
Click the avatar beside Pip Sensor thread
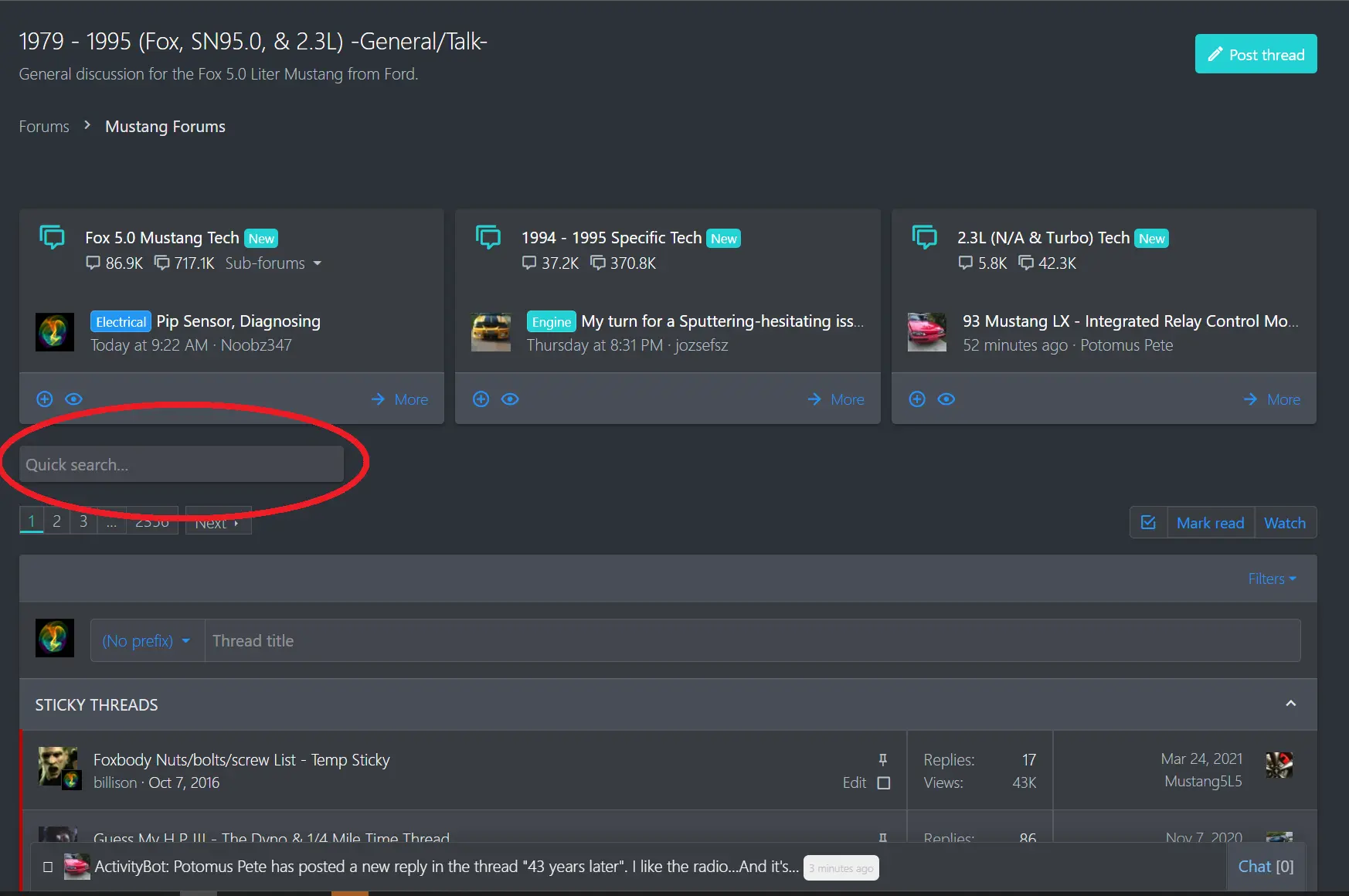pos(55,332)
